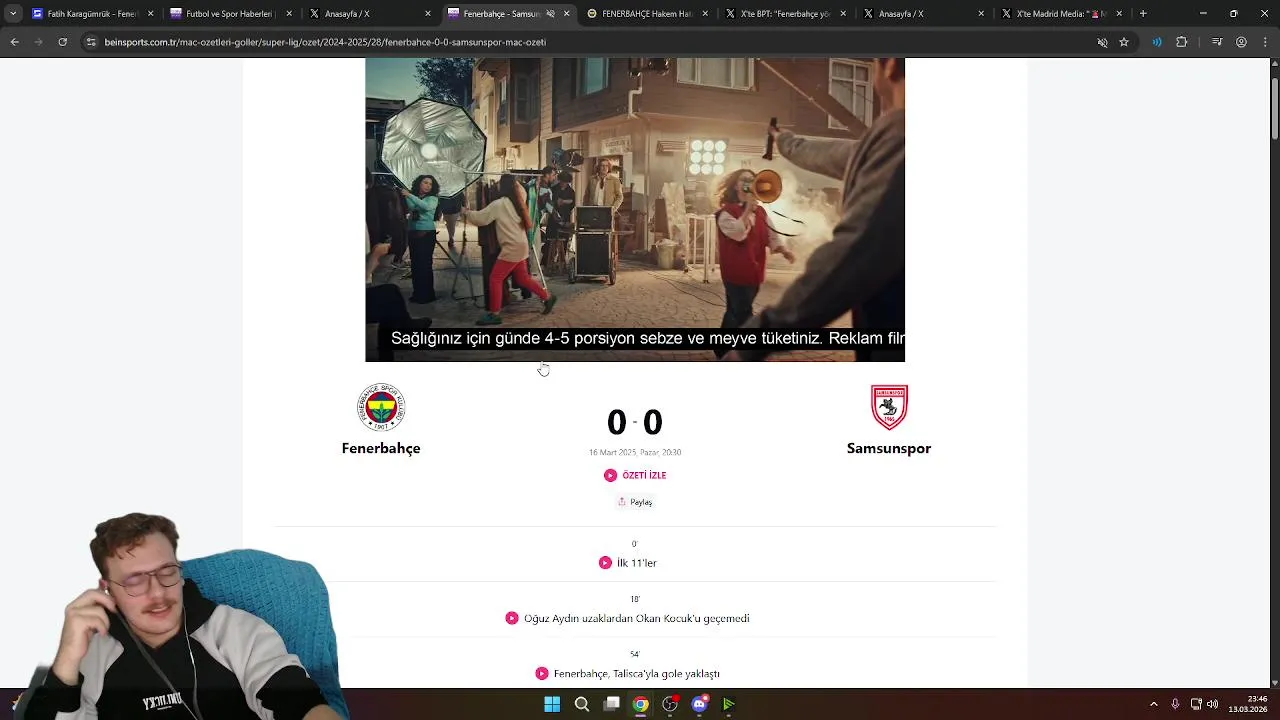View site information icon in address bar
Viewport: 1280px width, 720px height.
(x=91, y=42)
